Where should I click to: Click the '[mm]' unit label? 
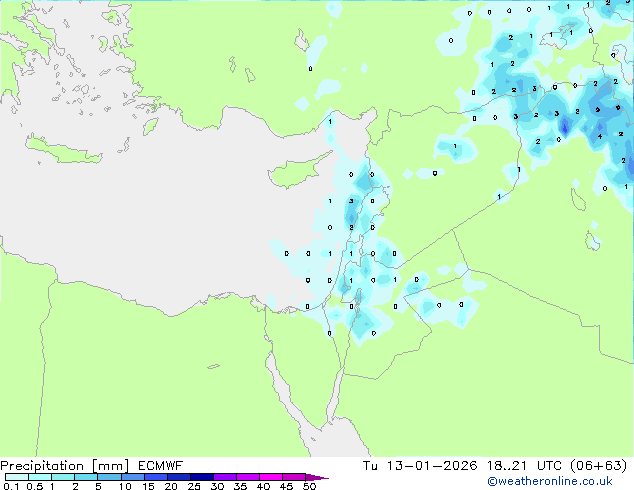[x=110, y=466]
